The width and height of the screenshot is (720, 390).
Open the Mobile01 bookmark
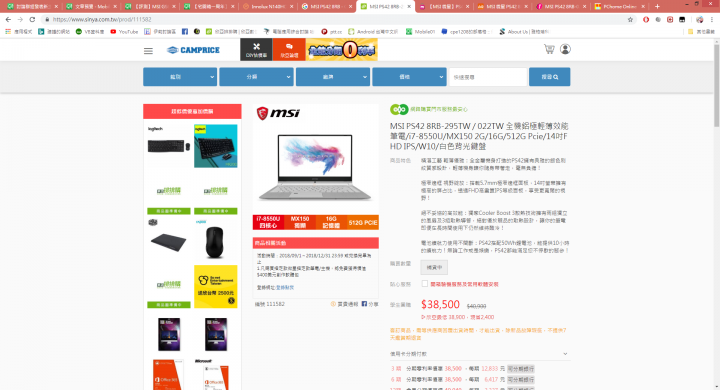[x=420, y=32]
